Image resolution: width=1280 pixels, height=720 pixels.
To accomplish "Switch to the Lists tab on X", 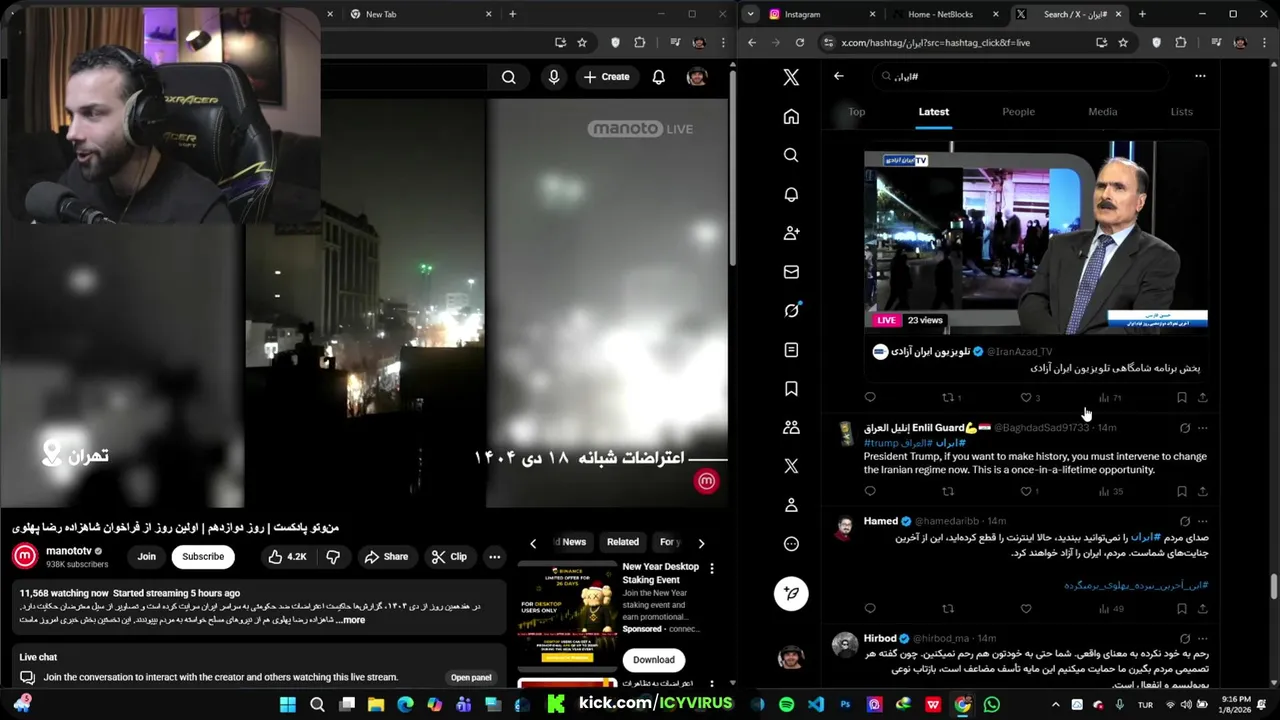I will 1182,112.
